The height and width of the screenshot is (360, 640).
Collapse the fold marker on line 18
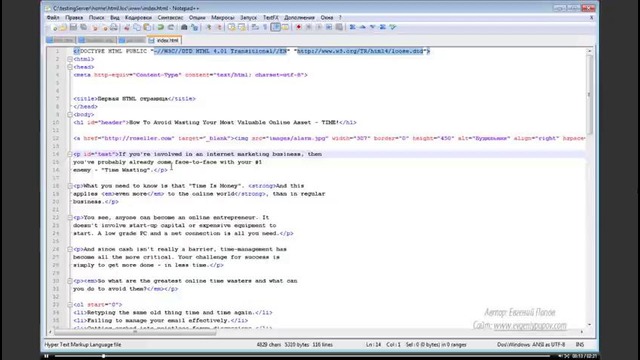tap(70, 186)
